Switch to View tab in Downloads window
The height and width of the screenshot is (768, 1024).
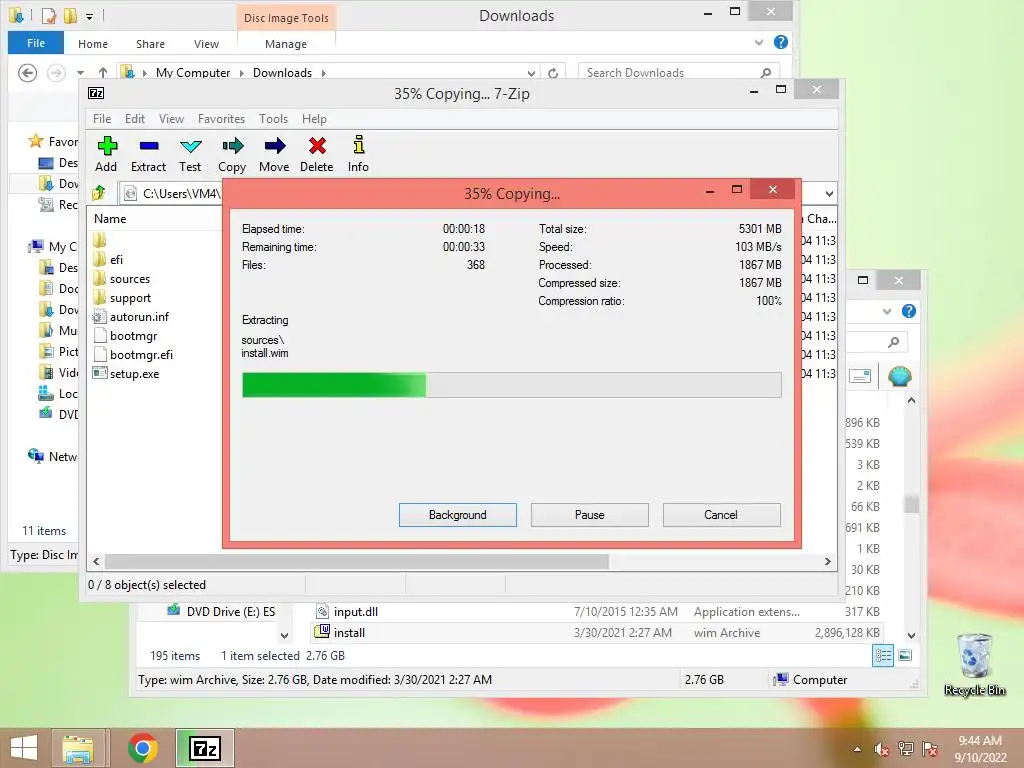coord(206,44)
